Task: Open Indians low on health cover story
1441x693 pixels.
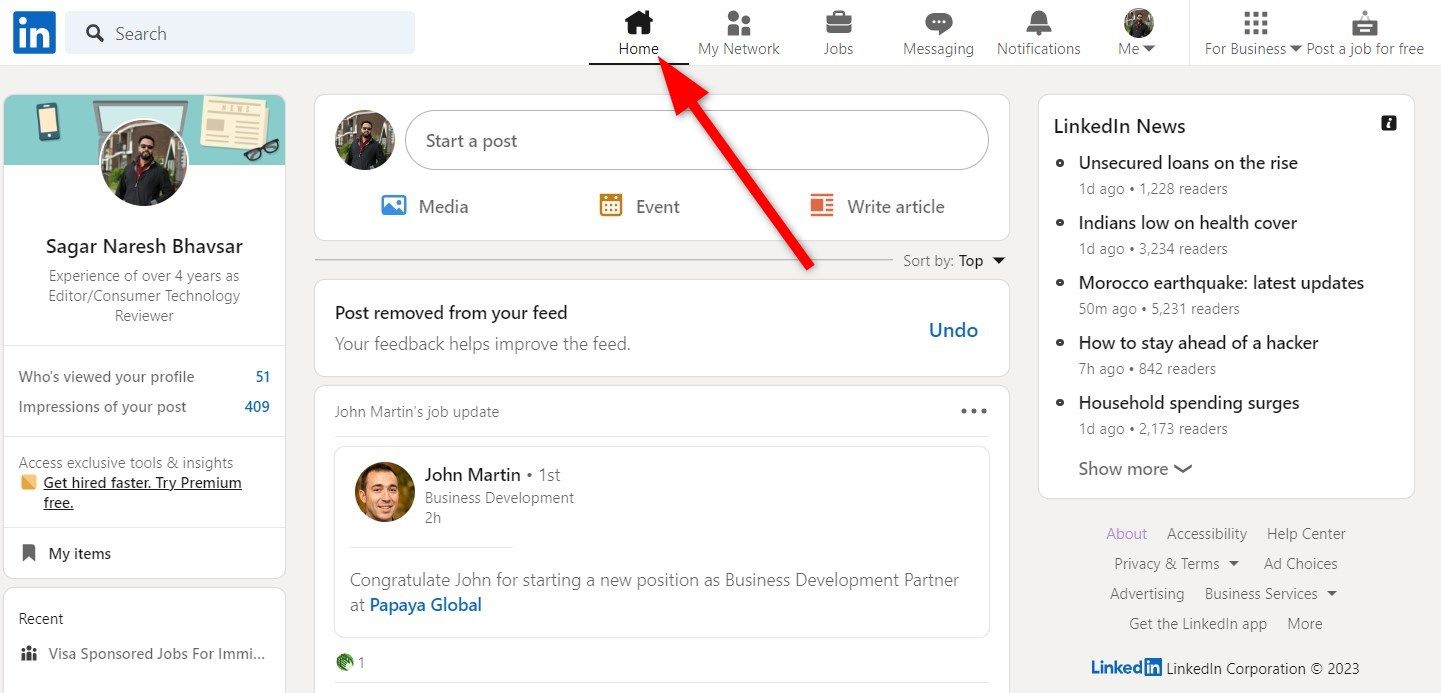Action: click(1188, 223)
